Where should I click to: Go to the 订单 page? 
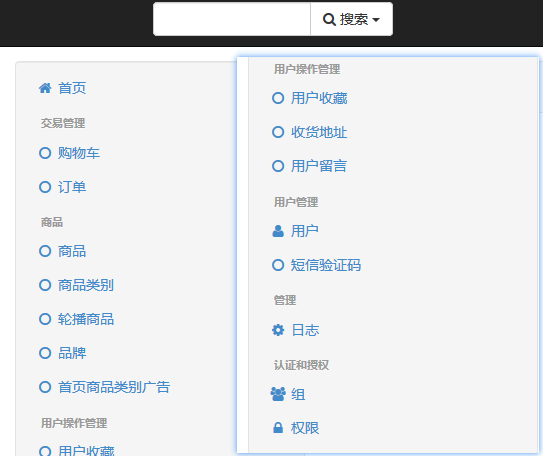click(72, 187)
